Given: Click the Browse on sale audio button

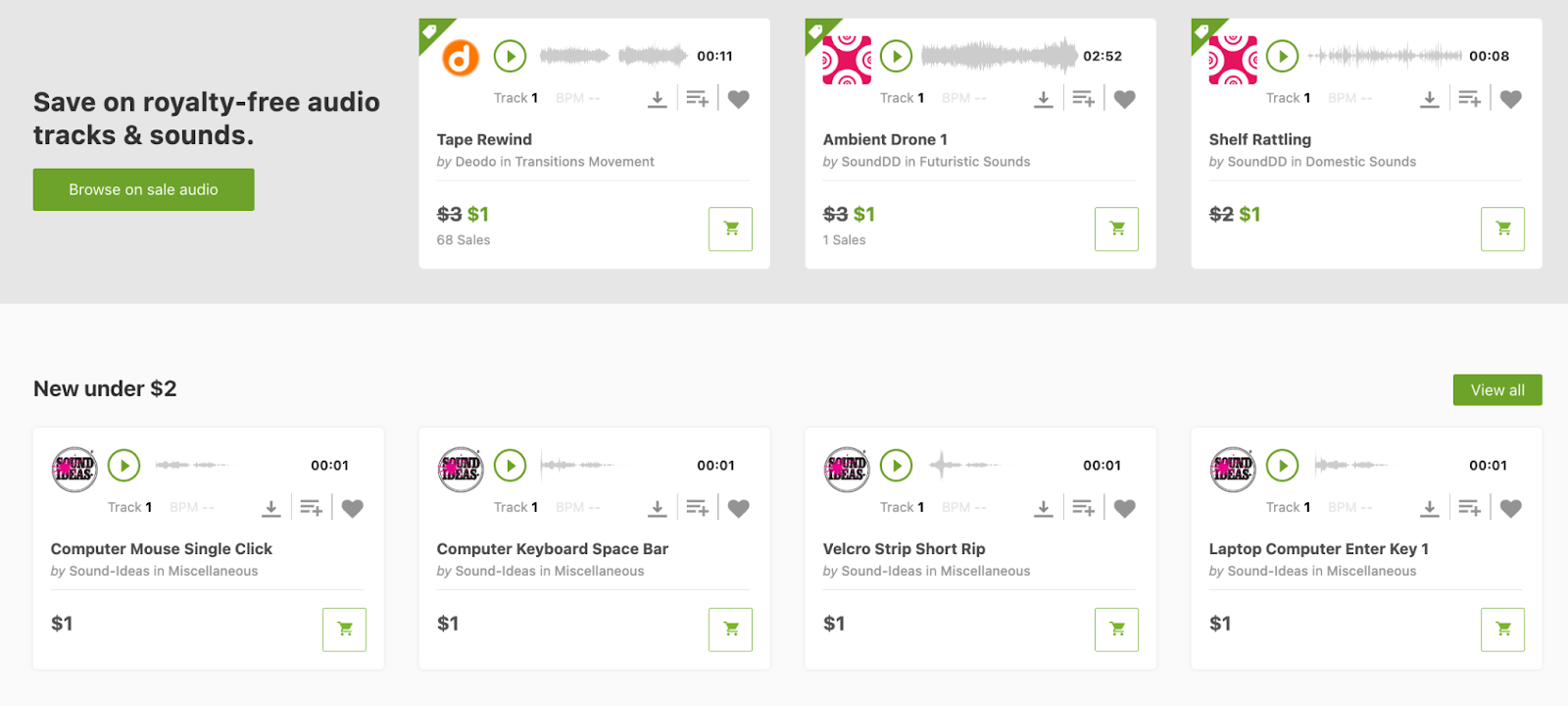Looking at the screenshot, I should [x=143, y=189].
